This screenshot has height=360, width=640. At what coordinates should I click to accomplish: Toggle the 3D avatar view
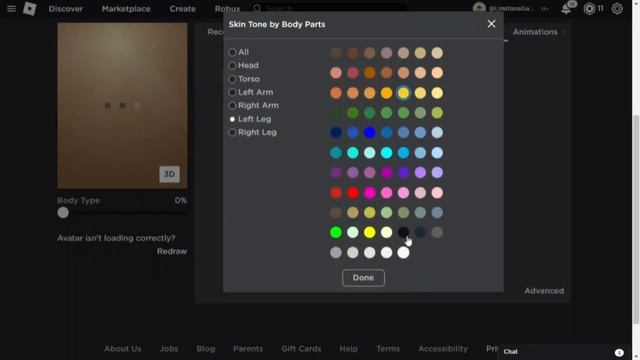tap(169, 174)
